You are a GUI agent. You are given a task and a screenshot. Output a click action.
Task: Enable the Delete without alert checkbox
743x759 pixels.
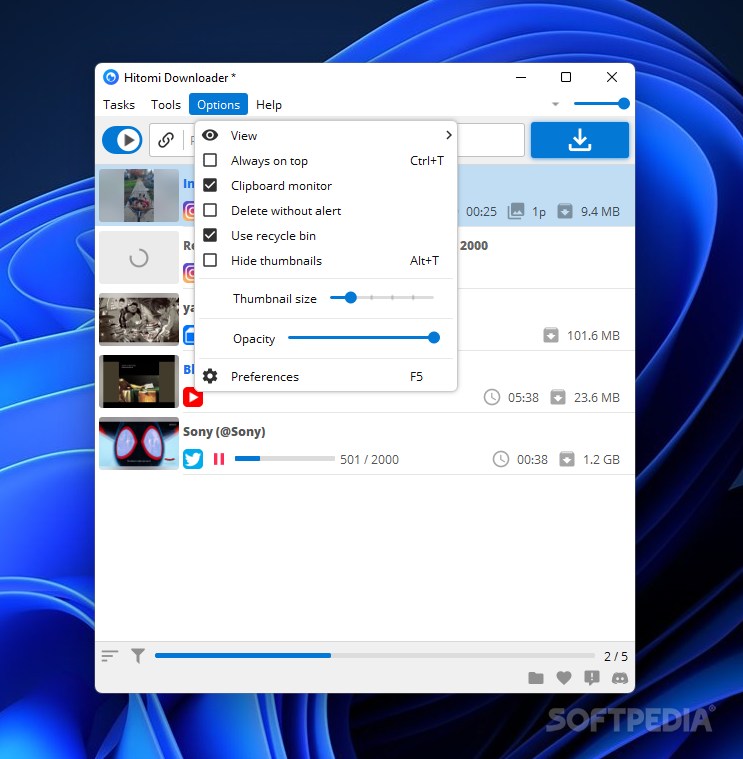[210, 211]
